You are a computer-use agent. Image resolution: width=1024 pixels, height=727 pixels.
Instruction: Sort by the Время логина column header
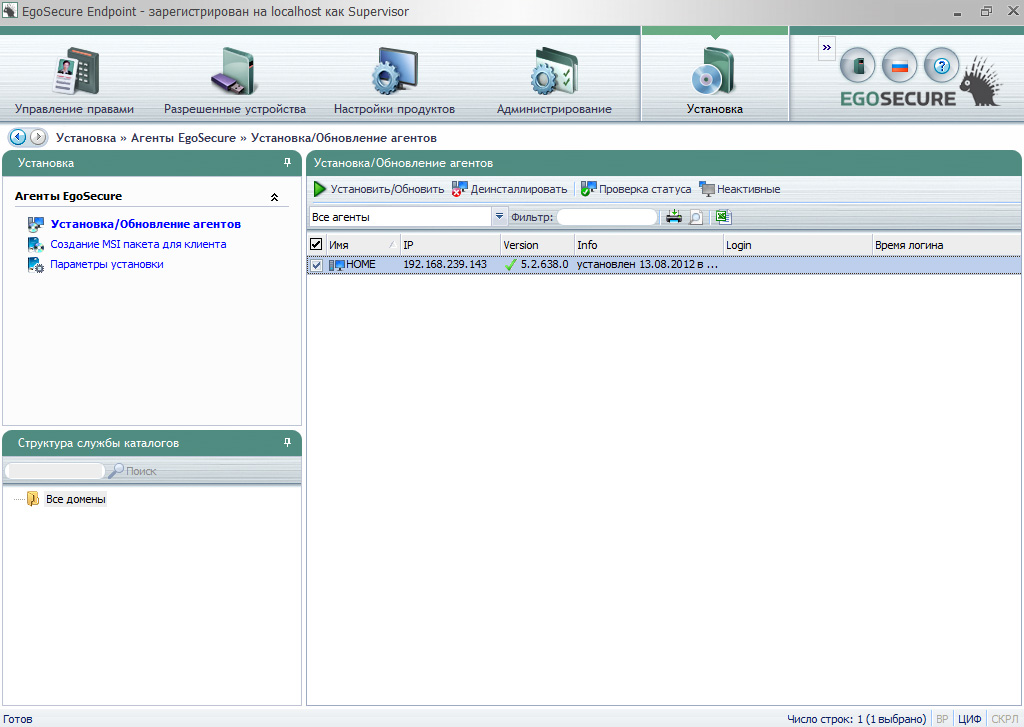pos(946,245)
